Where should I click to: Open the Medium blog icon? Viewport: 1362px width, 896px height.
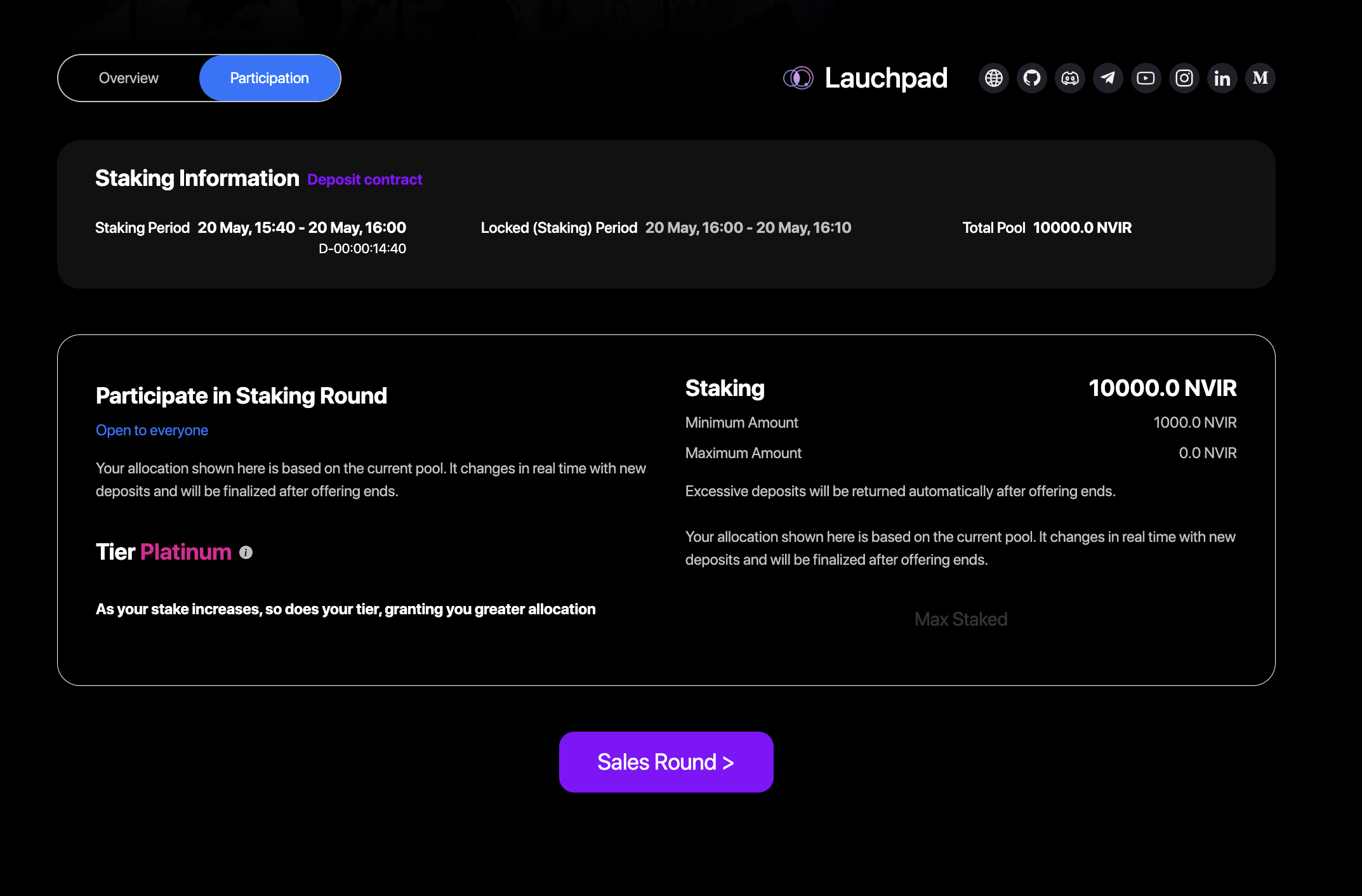1260,78
